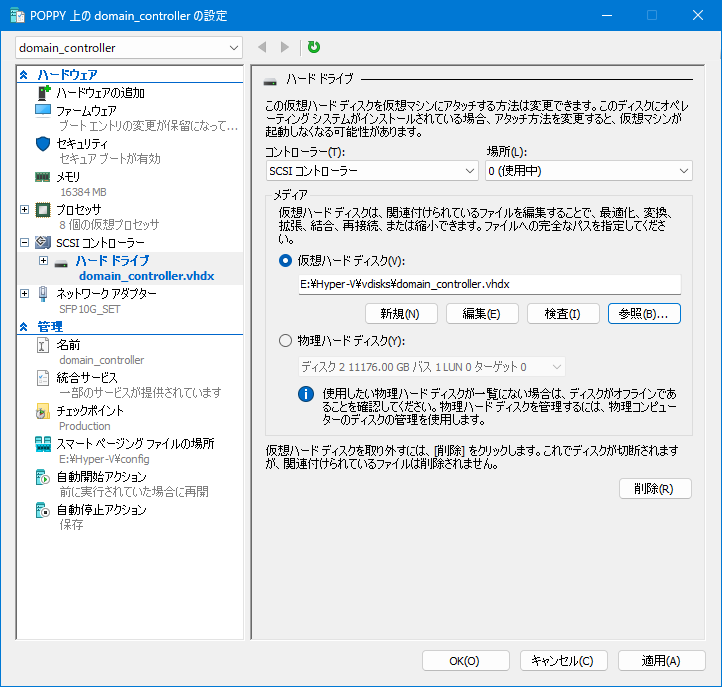Click the settings window title bar icon
Screen dimensions: 722x687
pos(17,16)
